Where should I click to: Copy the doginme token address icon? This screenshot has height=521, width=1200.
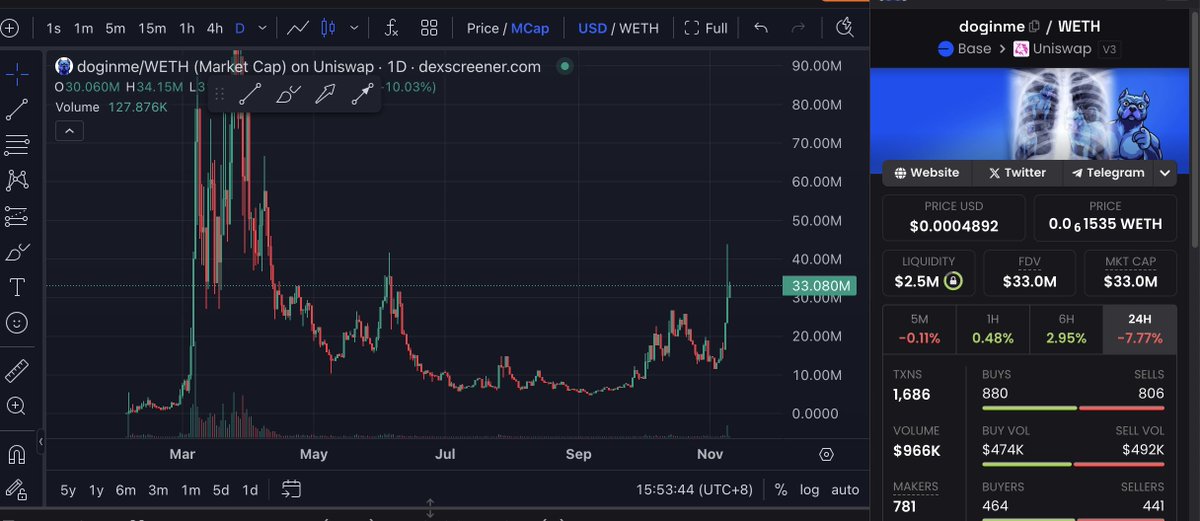pos(1034,26)
